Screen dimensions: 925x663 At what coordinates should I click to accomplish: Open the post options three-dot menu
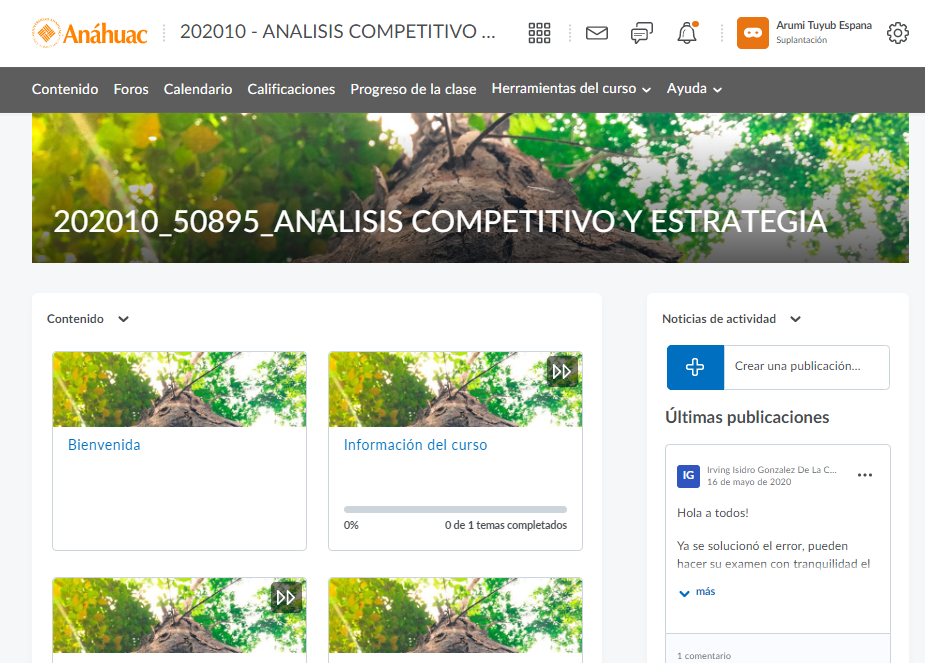pyautogui.click(x=865, y=475)
